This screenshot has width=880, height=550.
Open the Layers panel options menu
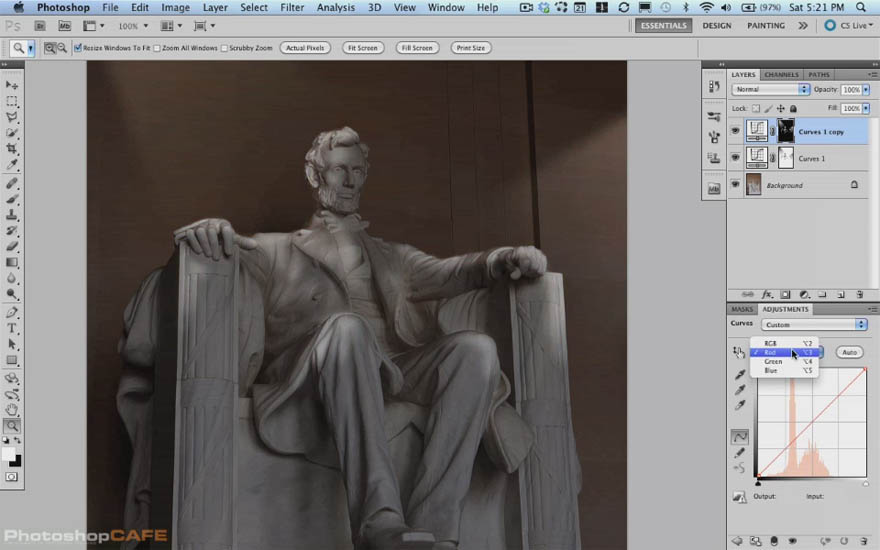click(872, 74)
